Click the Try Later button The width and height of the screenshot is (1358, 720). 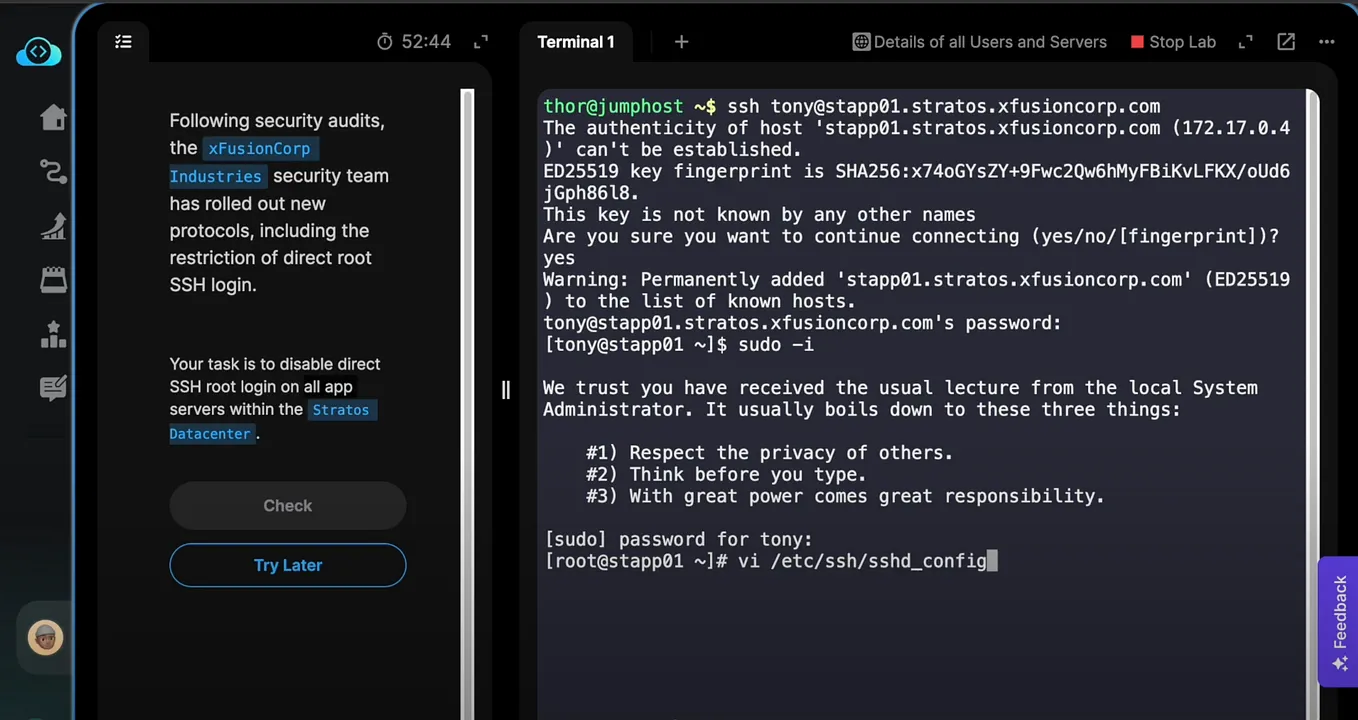tap(288, 565)
